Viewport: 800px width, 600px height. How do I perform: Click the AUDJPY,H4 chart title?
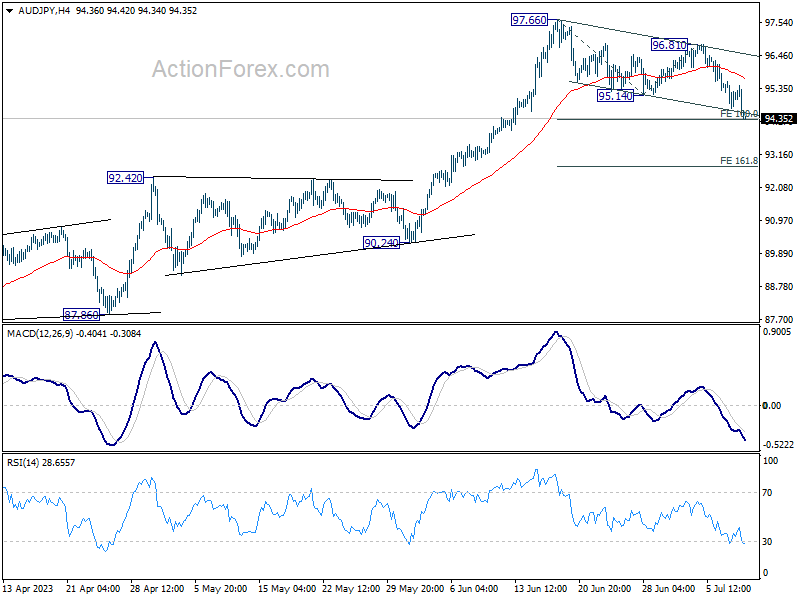click(x=44, y=11)
